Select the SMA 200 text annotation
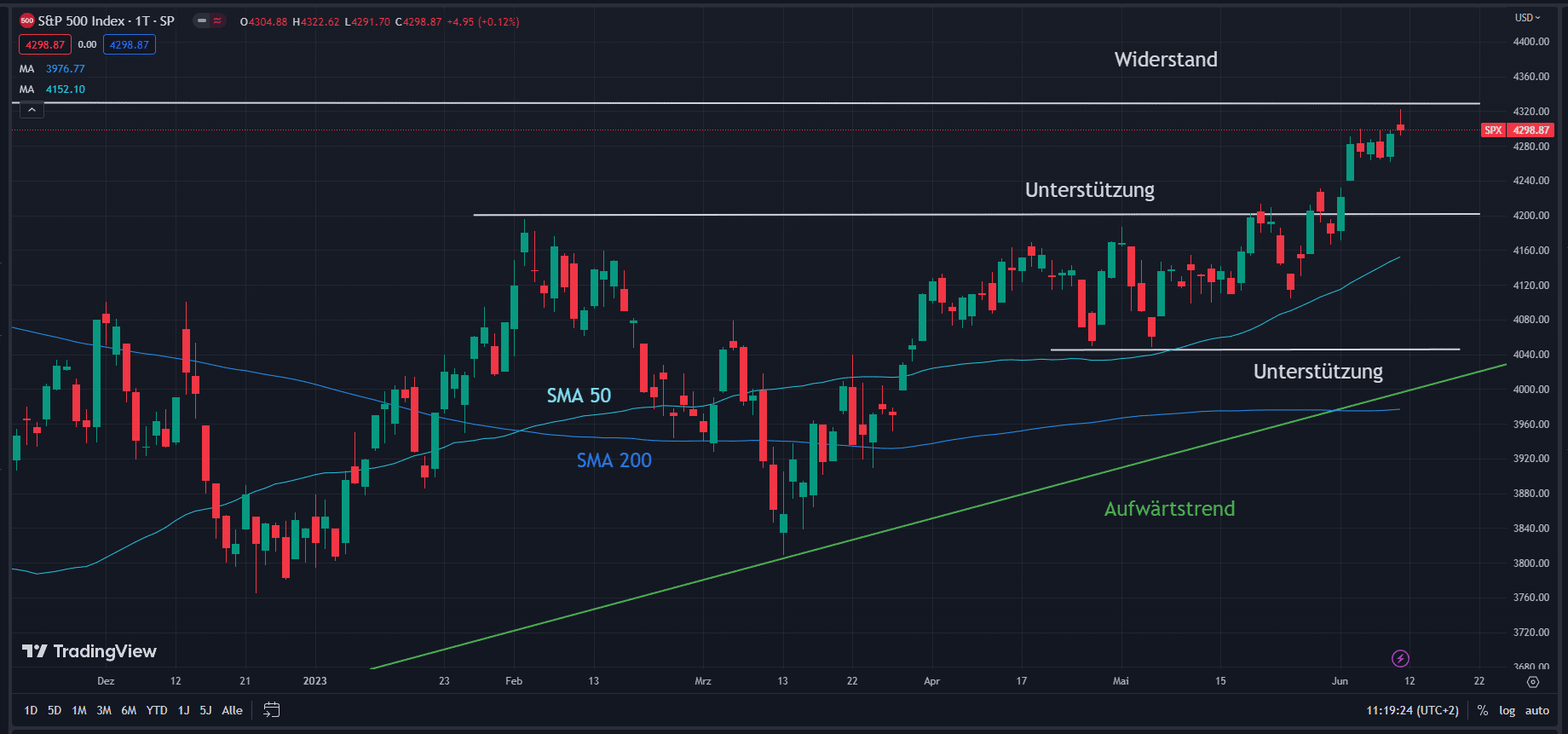This screenshot has width=1568, height=734. point(614,460)
